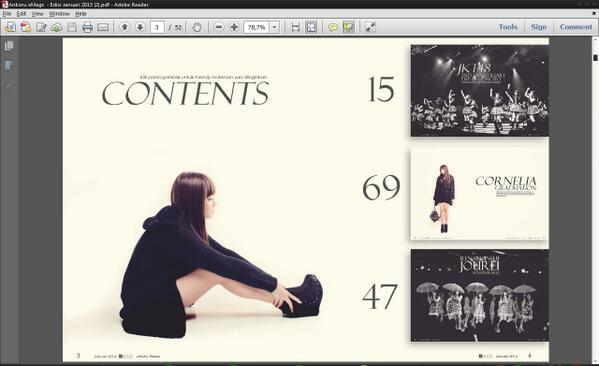
Task: Open Page Thumbnails side panel
Action: [9, 46]
